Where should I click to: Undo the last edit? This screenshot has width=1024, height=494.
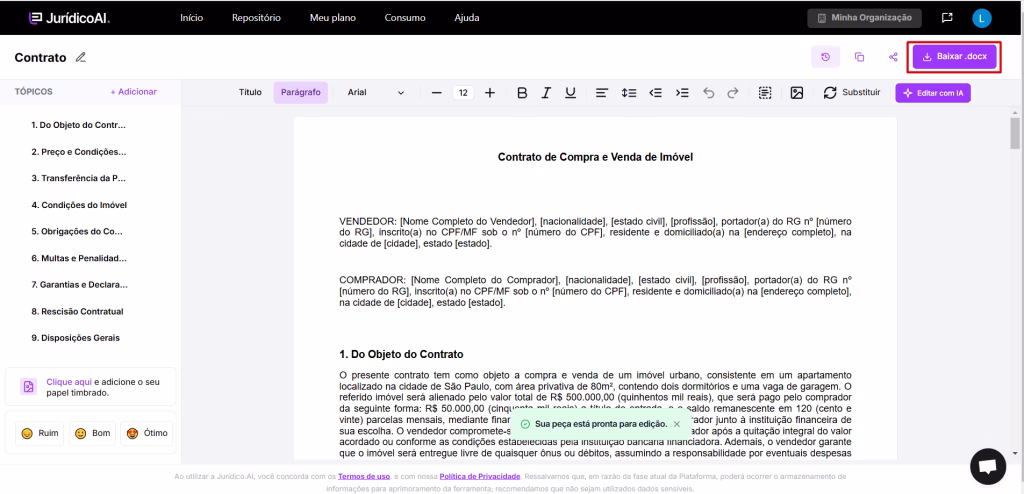709,93
